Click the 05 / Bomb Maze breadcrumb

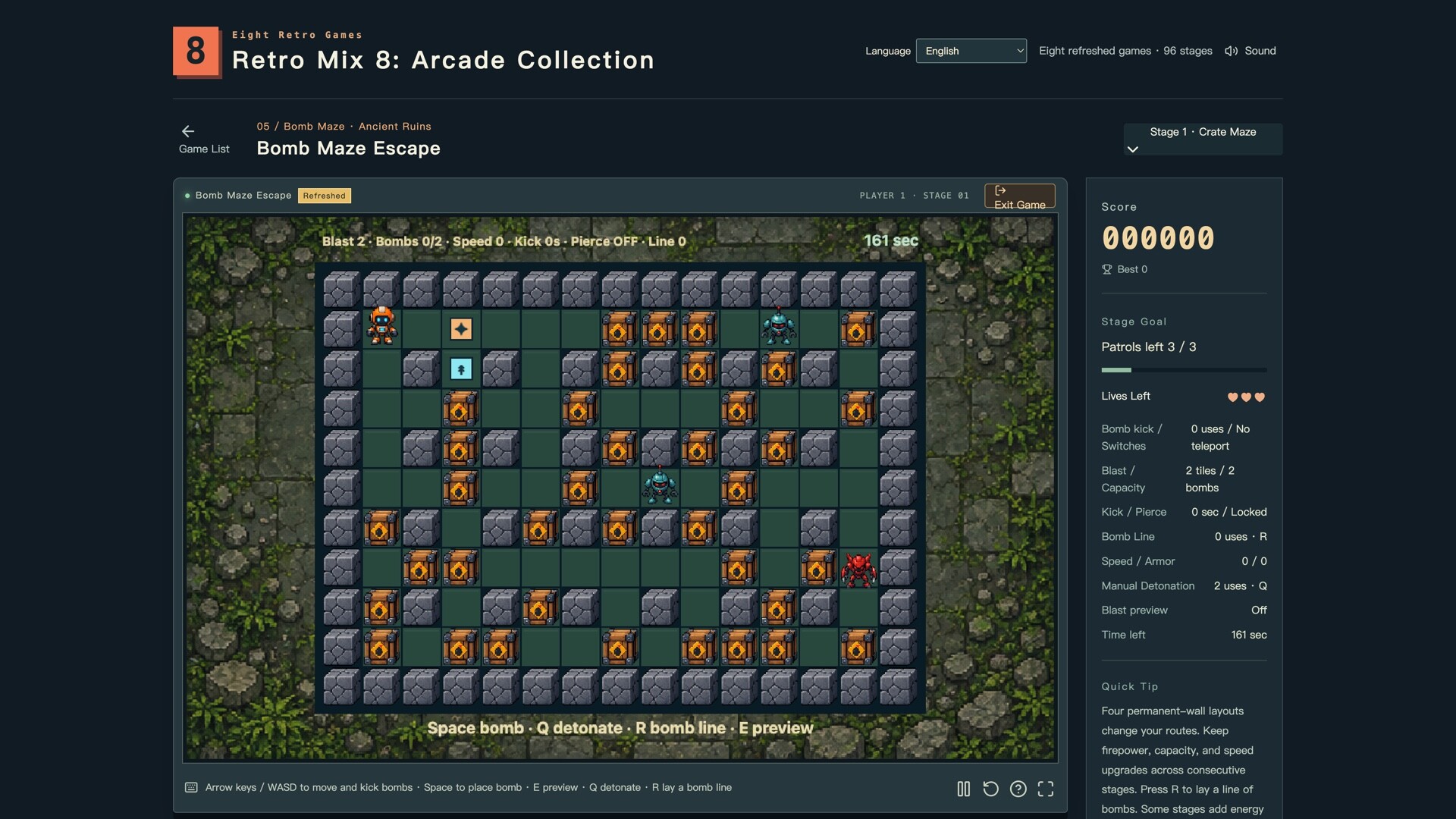point(300,127)
